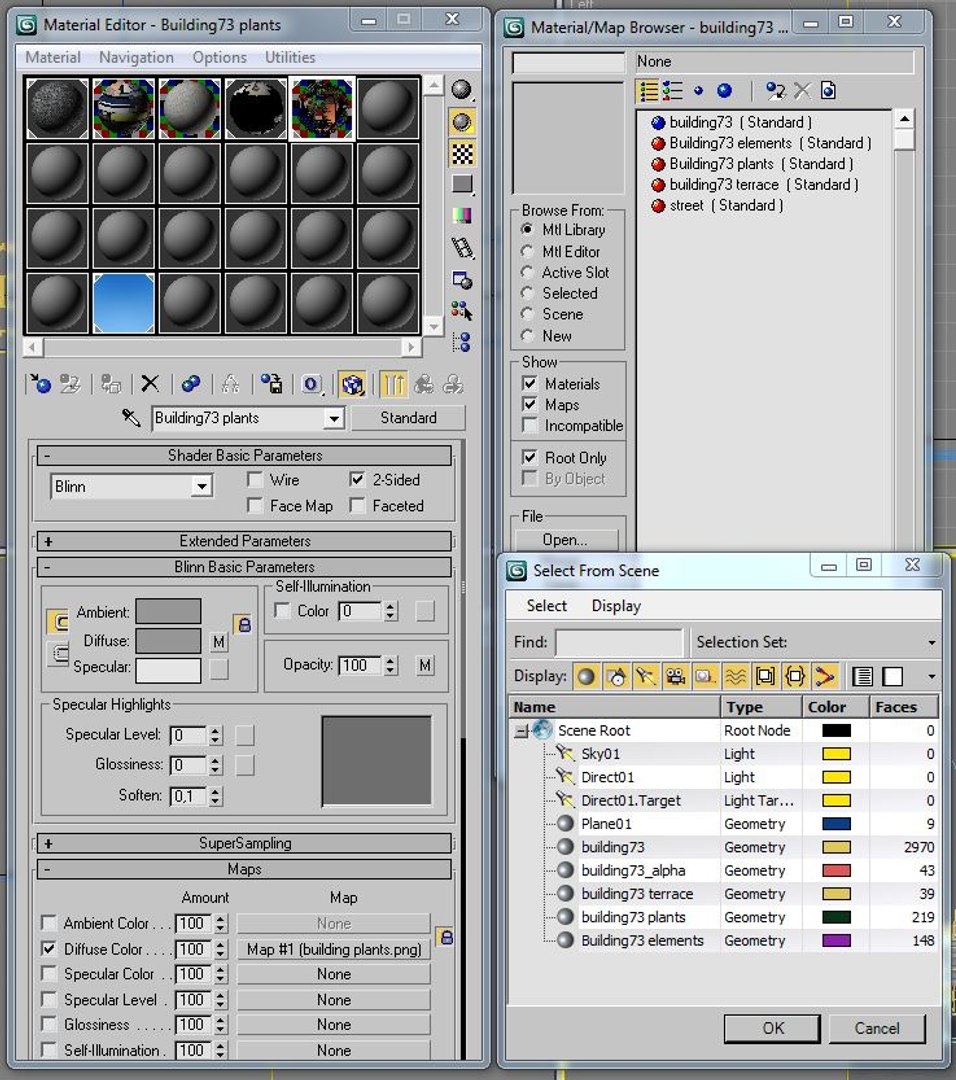Click OK in Select From Scene
This screenshot has width=956, height=1080.
point(773,1028)
